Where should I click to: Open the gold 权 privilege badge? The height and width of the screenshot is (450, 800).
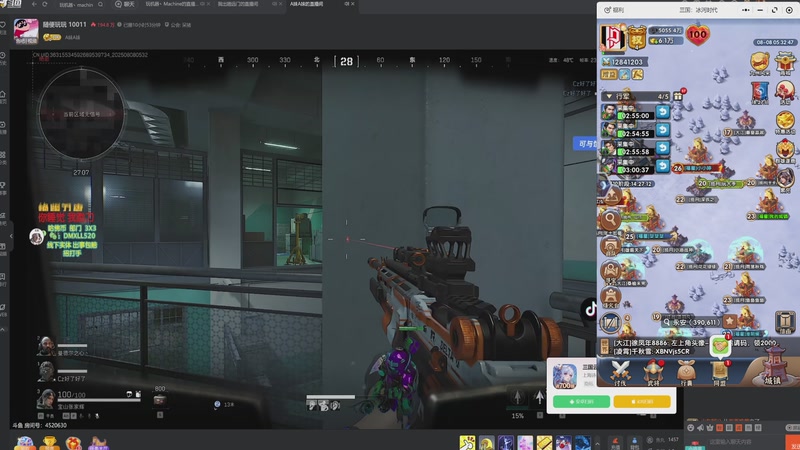(x=637, y=38)
